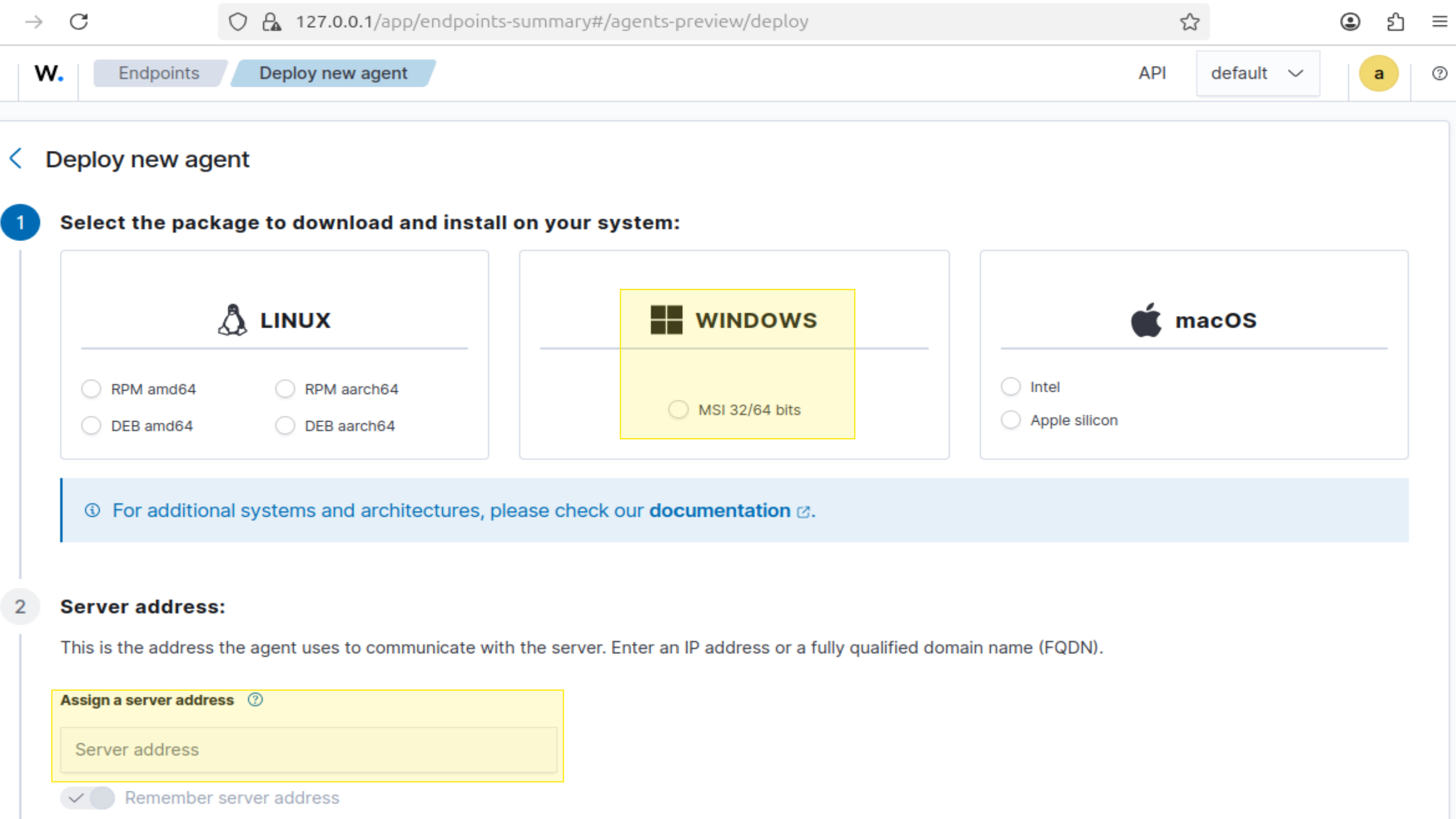
Task: Click the Windows logo icon
Action: [667, 320]
